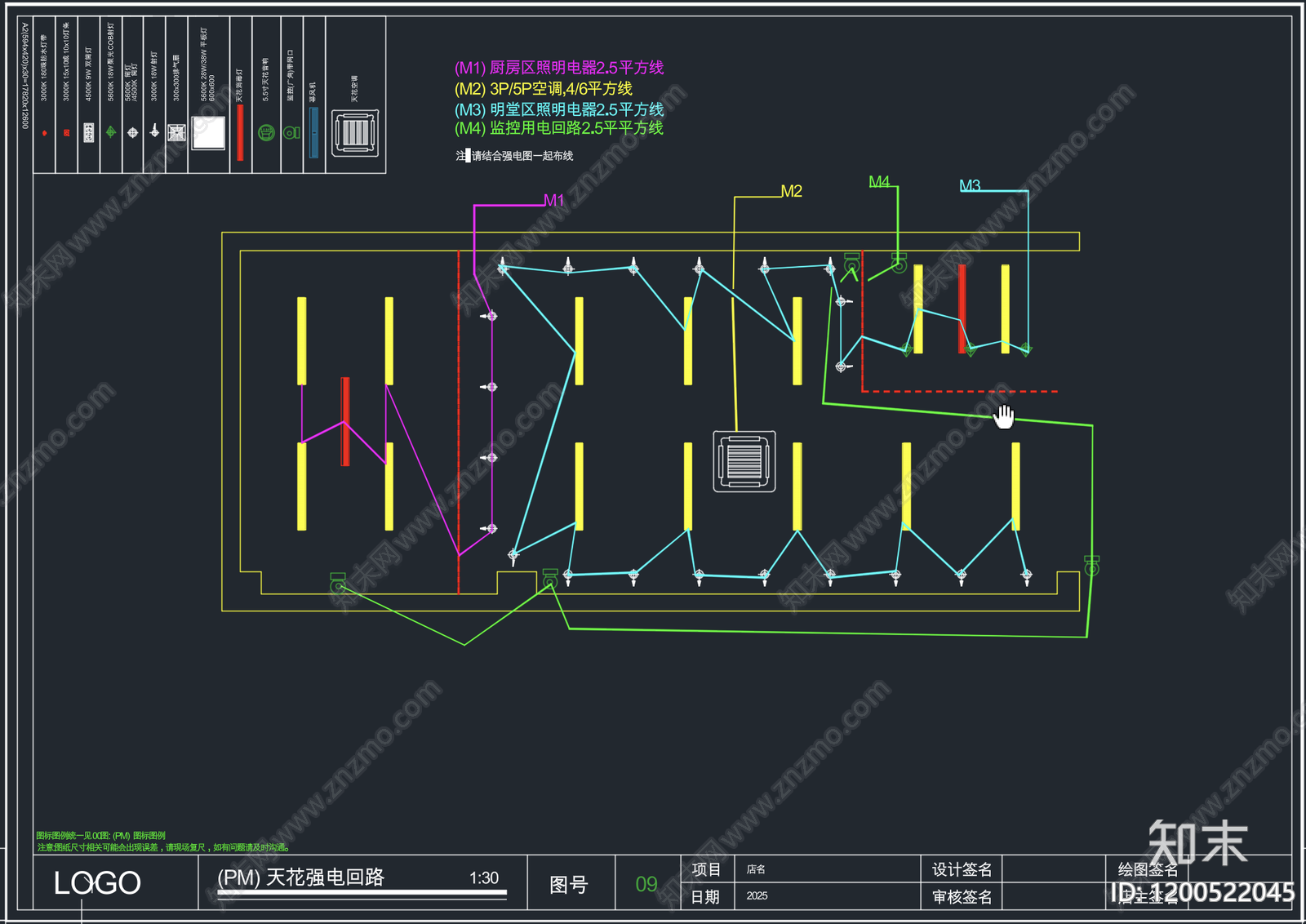Select the '设计签名' signature label
Viewport: 1306px width, 924px height.
click(962, 870)
